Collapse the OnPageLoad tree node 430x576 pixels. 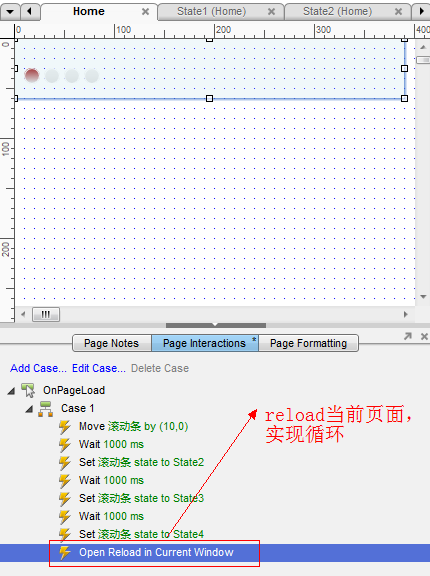[x=11, y=391]
